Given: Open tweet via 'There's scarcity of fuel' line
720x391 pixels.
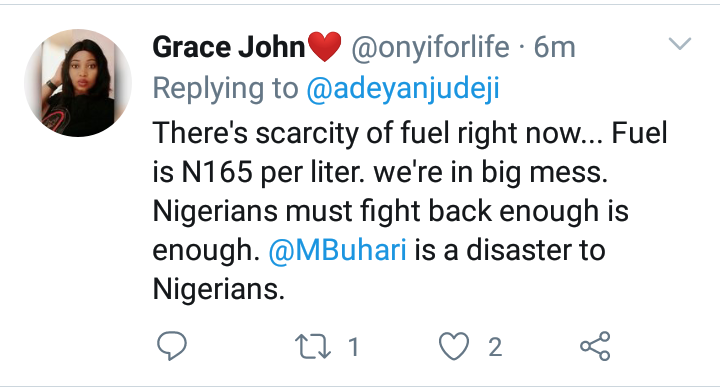Looking at the screenshot, I should click(410, 133).
